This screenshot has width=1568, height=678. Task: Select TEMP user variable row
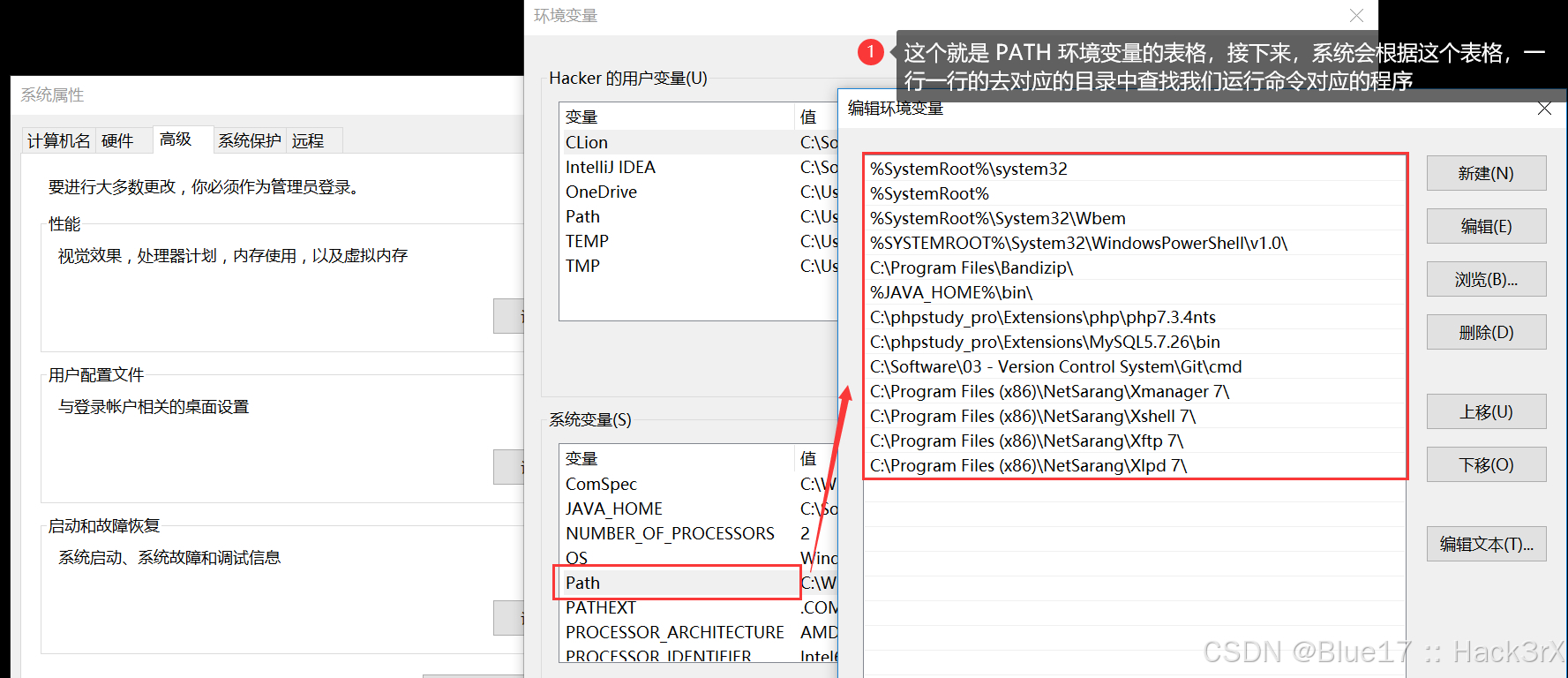699,241
